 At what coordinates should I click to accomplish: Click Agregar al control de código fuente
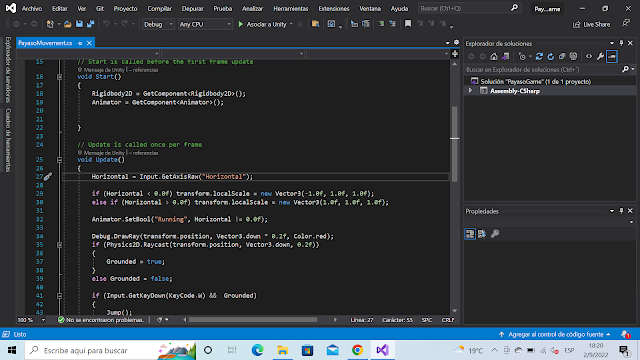(x=555, y=334)
